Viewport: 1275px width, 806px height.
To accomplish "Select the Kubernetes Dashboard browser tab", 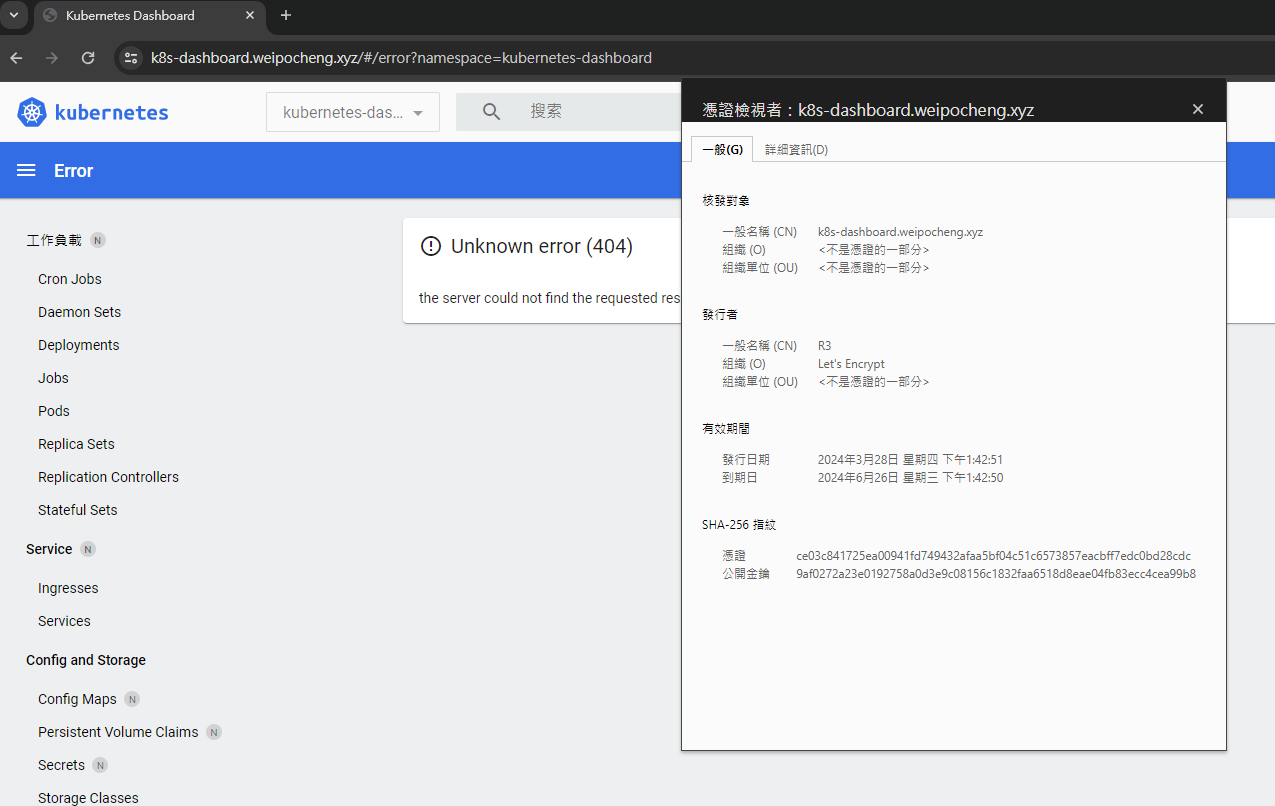I will tap(150, 15).
